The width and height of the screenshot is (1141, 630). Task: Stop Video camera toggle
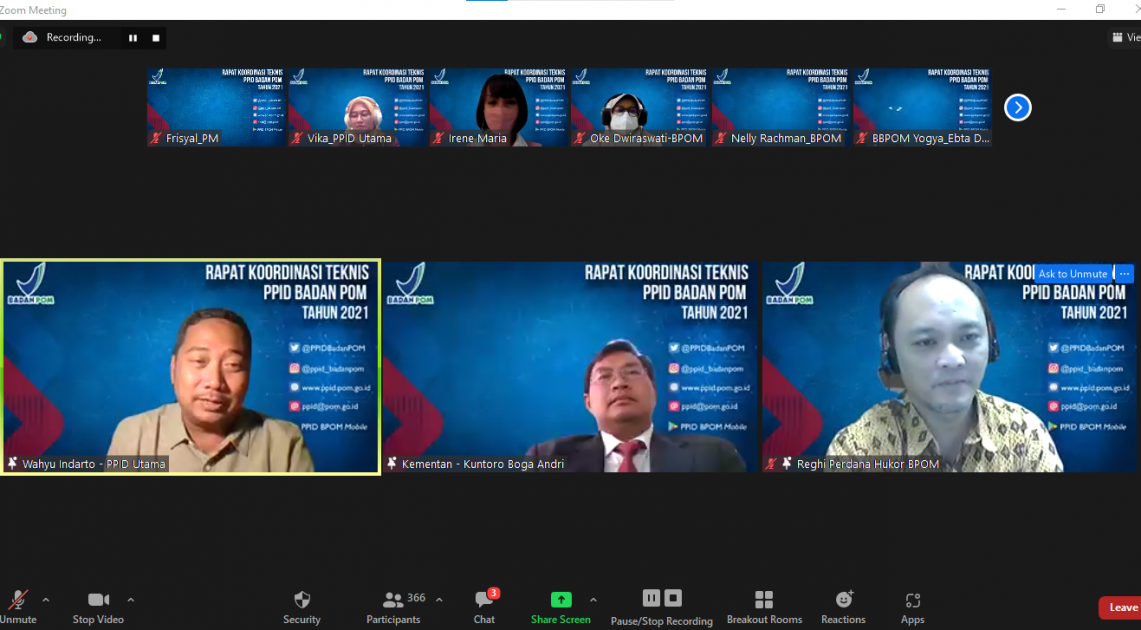click(98, 600)
